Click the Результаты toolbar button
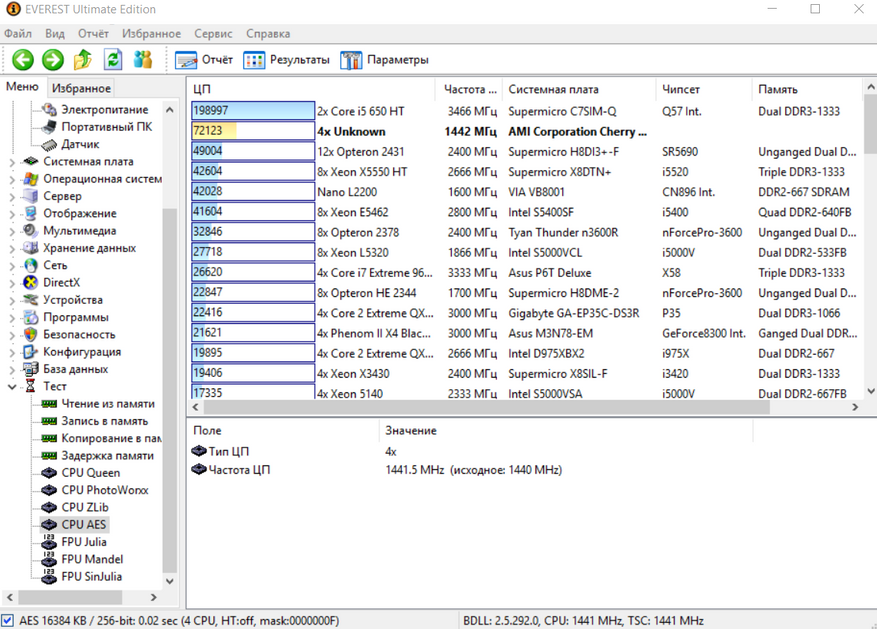This screenshot has width=877, height=629. [287, 60]
